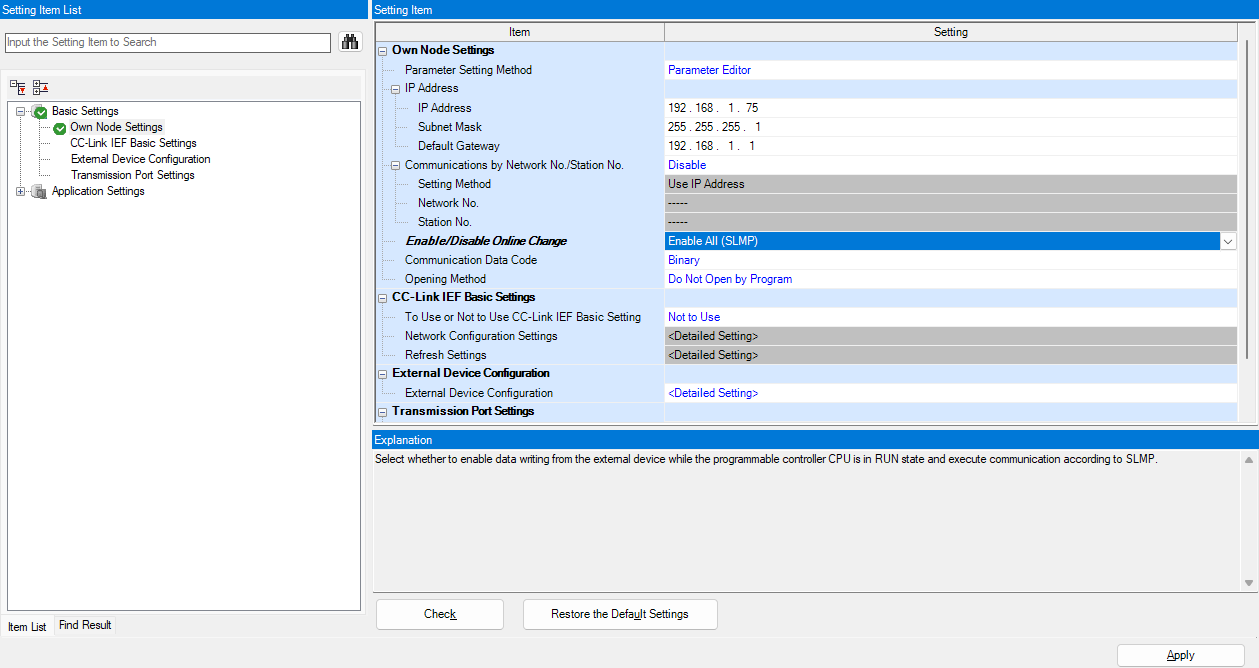Open the Enable/Disable Online Change dropdown

click(x=1228, y=241)
